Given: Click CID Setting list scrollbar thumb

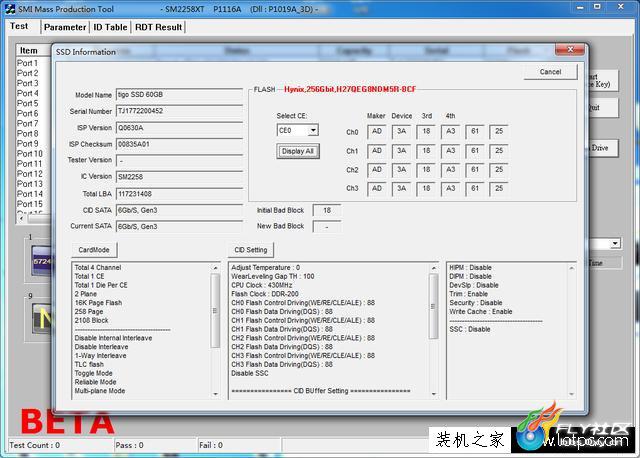Looking at the screenshot, I should (x=433, y=306).
